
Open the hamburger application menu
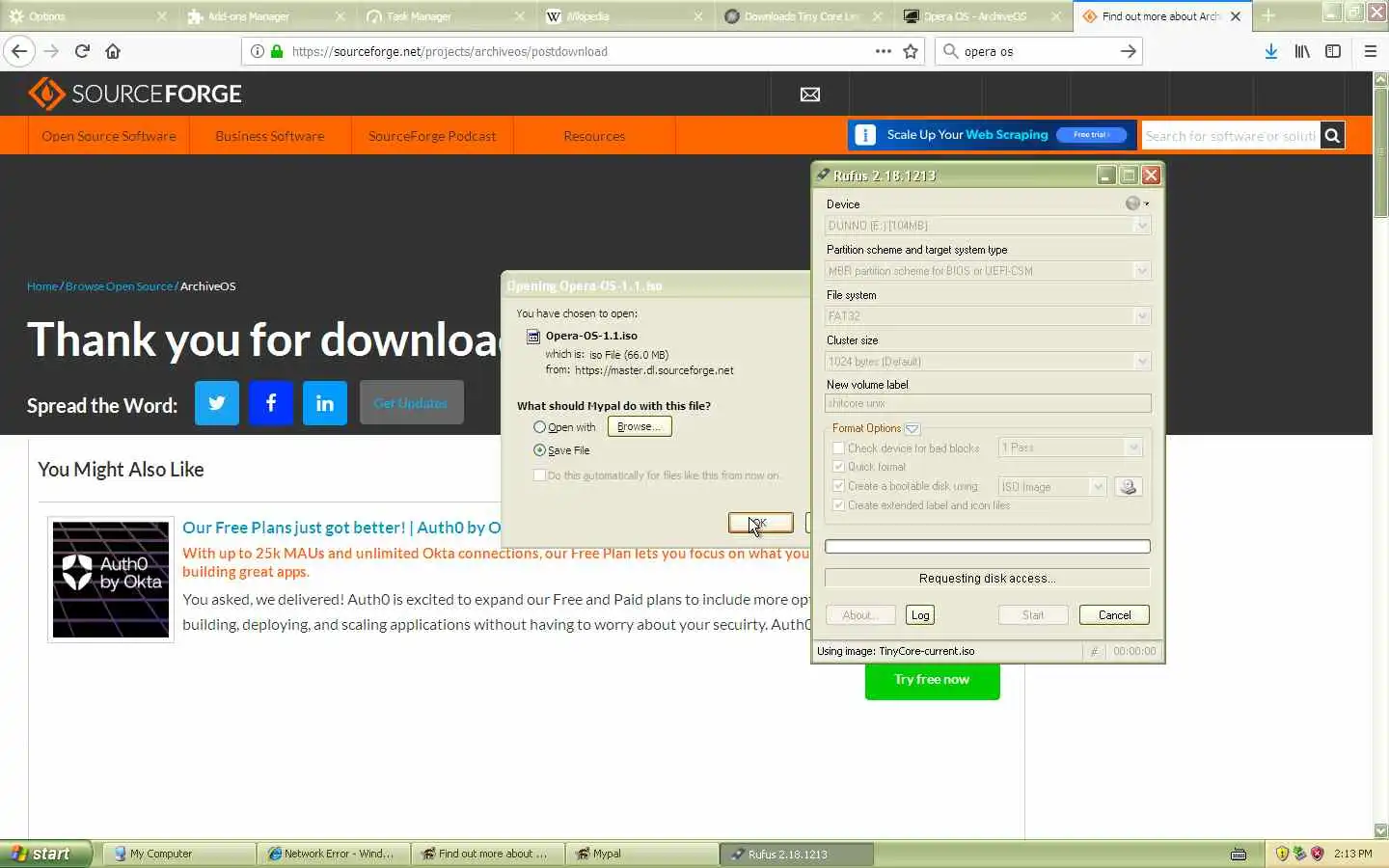pyautogui.click(x=1370, y=51)
